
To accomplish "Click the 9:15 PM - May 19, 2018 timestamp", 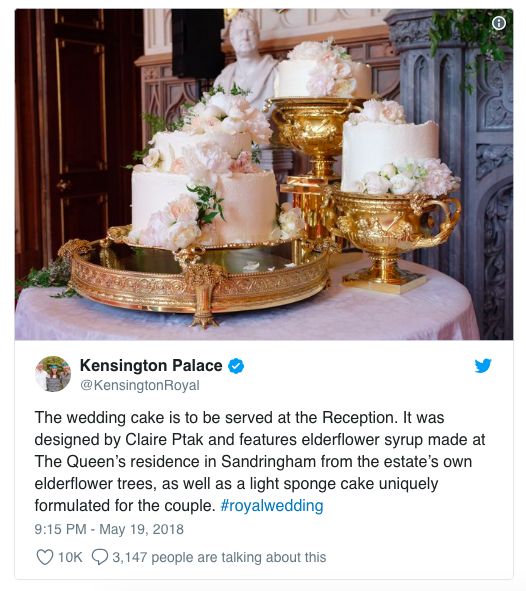I will 109,529.
